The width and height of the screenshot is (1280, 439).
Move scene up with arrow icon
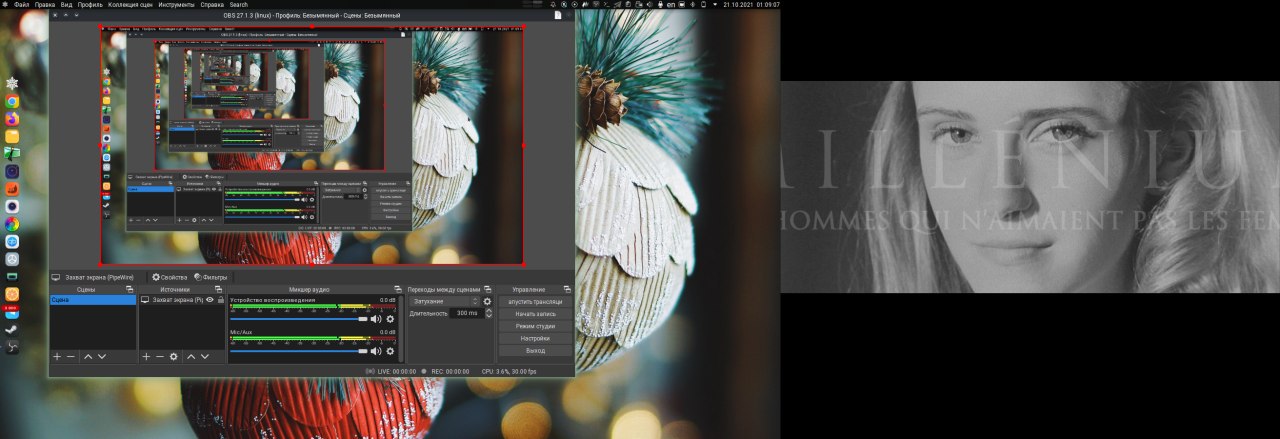tap(88, 356)
